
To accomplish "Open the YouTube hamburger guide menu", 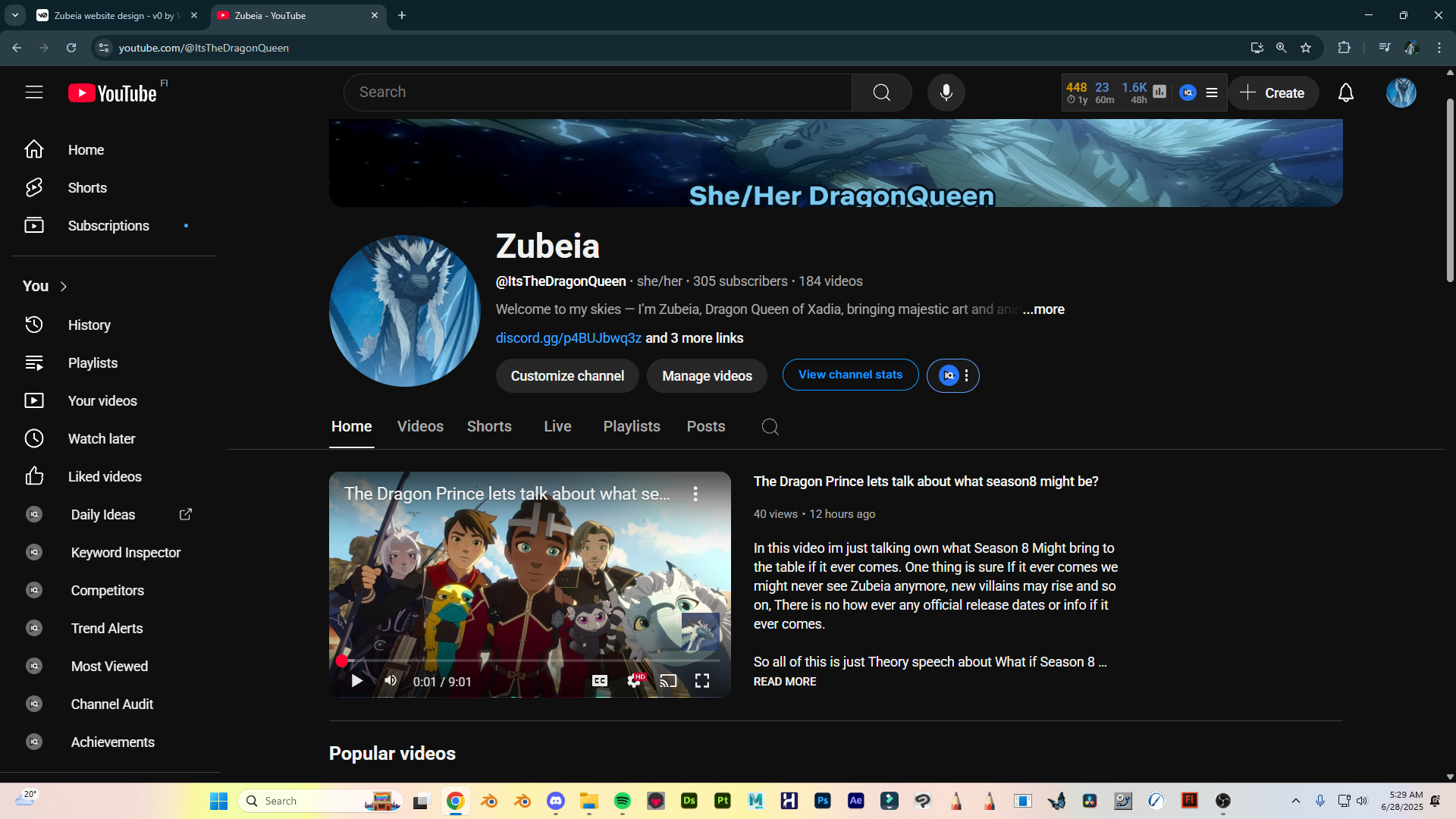I will click(34, 93).
